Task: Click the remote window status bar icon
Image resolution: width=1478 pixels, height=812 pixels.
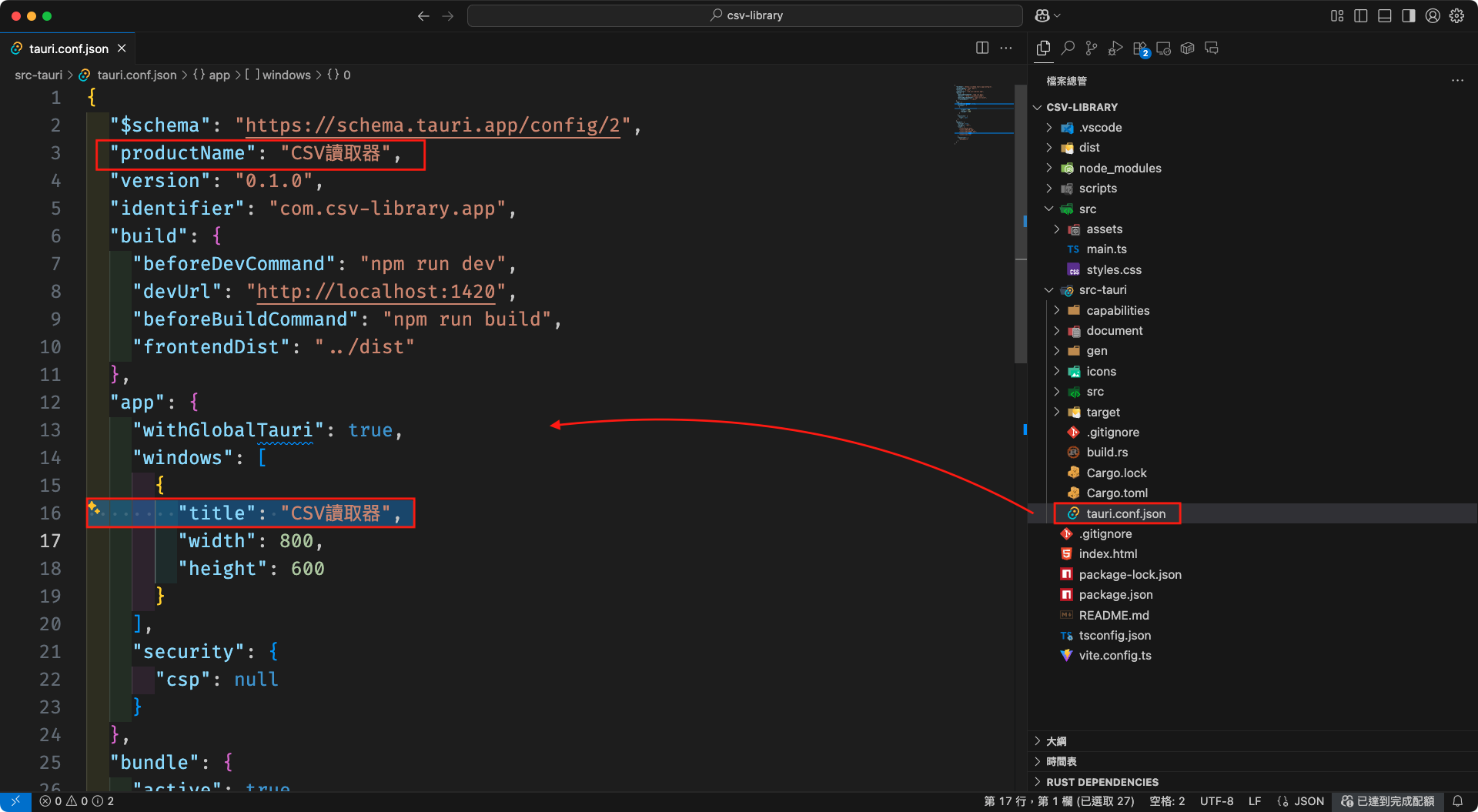Action: point(15,801)
